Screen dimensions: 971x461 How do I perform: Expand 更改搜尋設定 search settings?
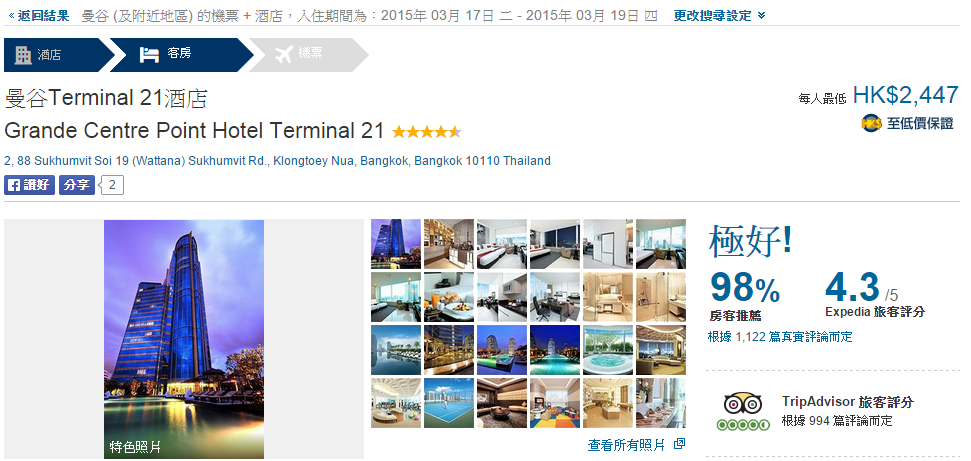tap(719, 15)
